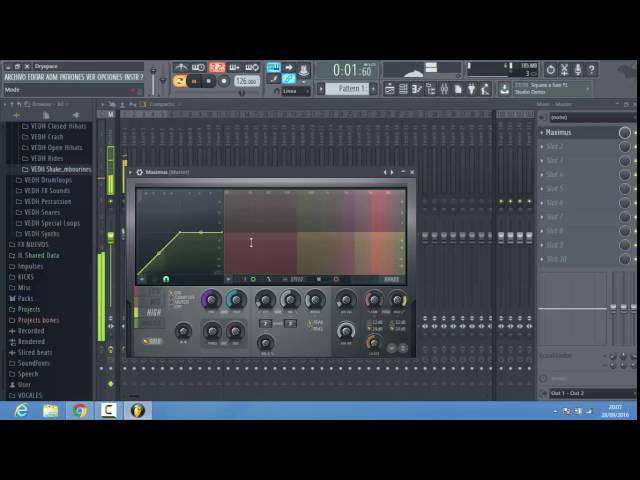
Task: Click the envelope graph middle control point
Action: coord(180,233)
